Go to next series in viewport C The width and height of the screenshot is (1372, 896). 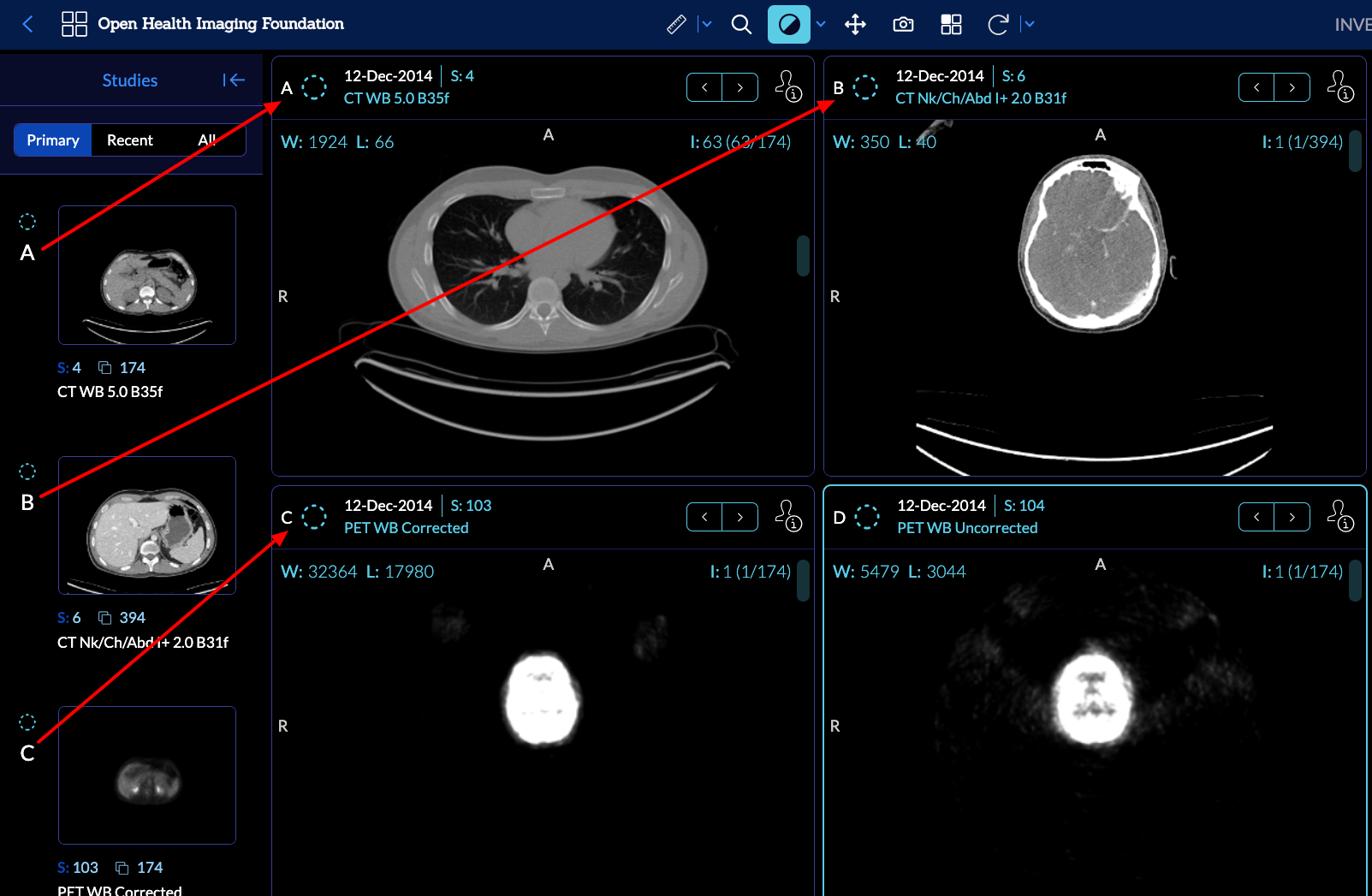[740, 517]
